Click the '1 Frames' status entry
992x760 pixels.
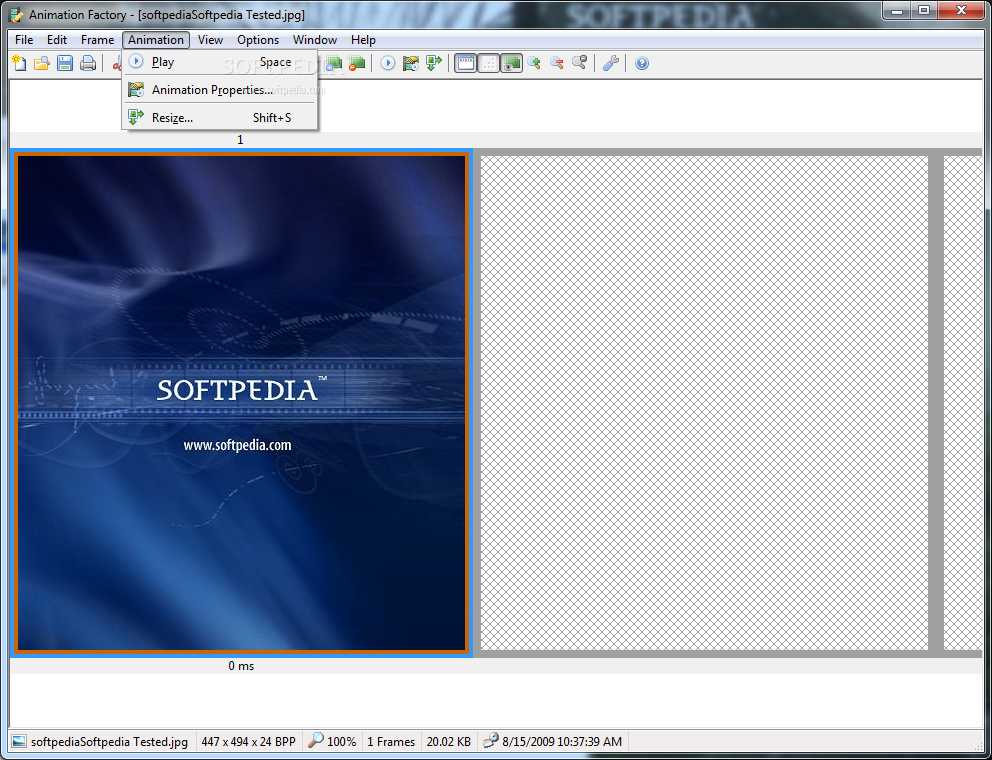[x=391, y=742]
